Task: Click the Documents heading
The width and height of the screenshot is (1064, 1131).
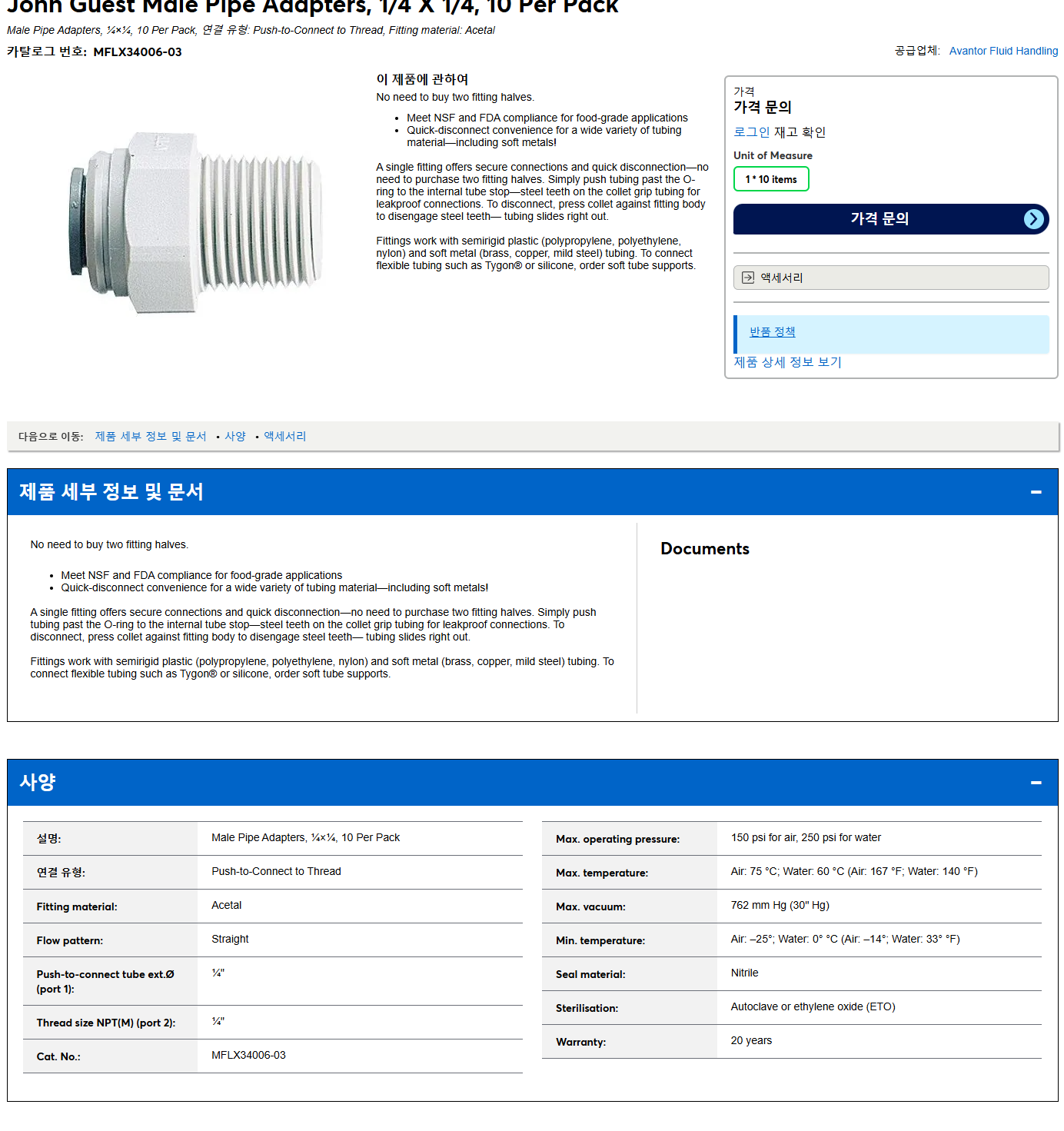Action: (705, 549)
